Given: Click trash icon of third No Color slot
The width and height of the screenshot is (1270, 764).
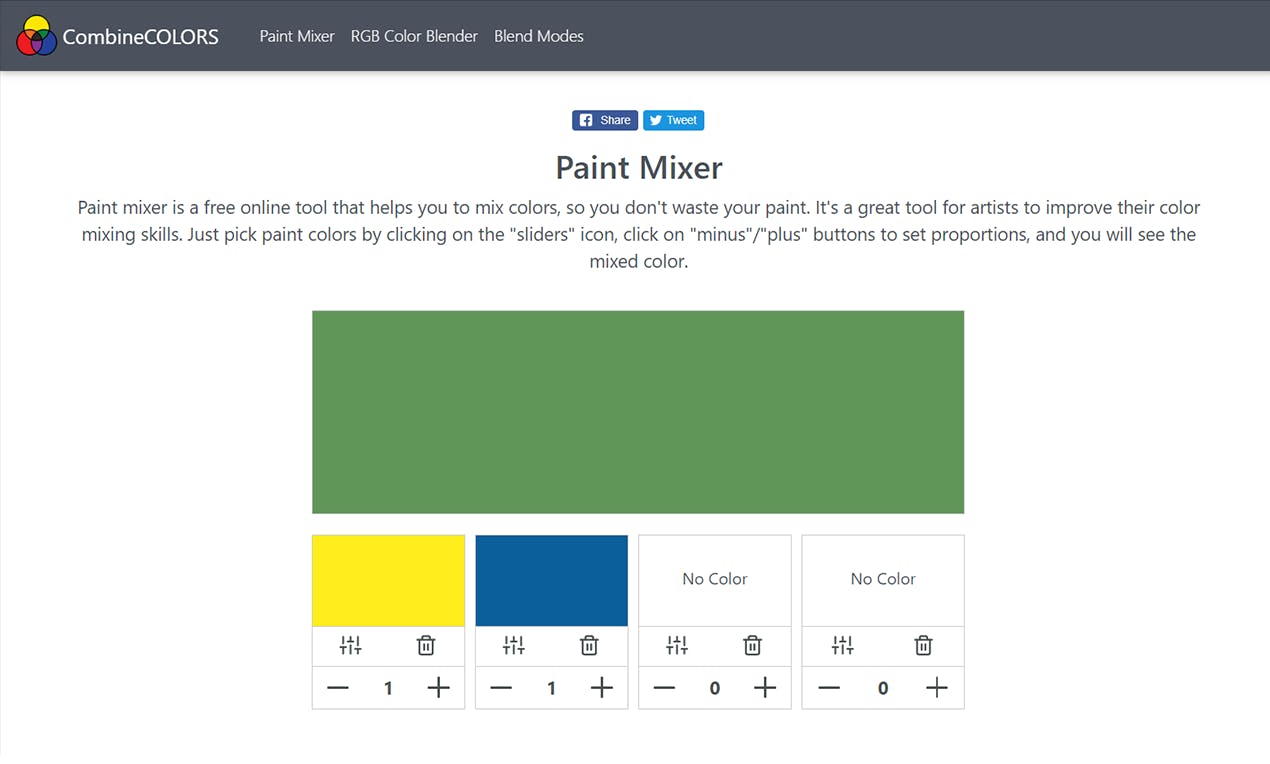Looking at the screenshot, I should point(753,646).
